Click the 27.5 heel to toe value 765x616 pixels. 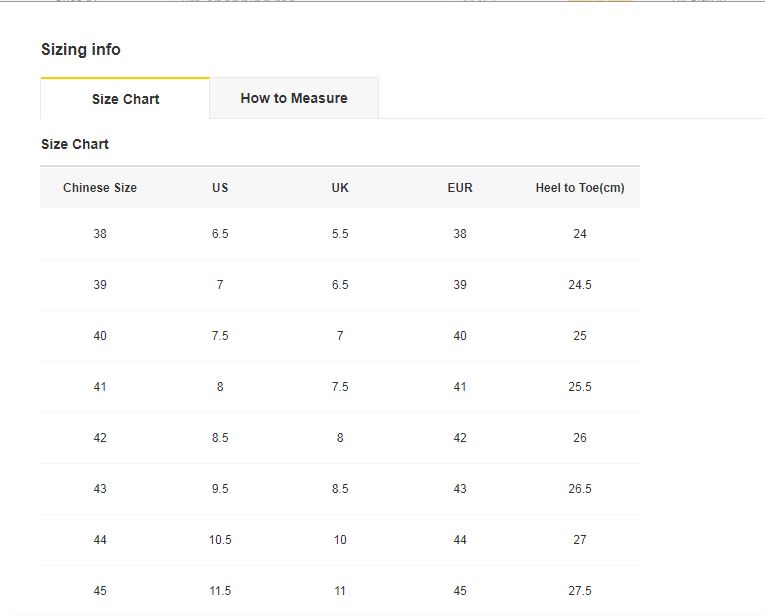tap(580, 591)
